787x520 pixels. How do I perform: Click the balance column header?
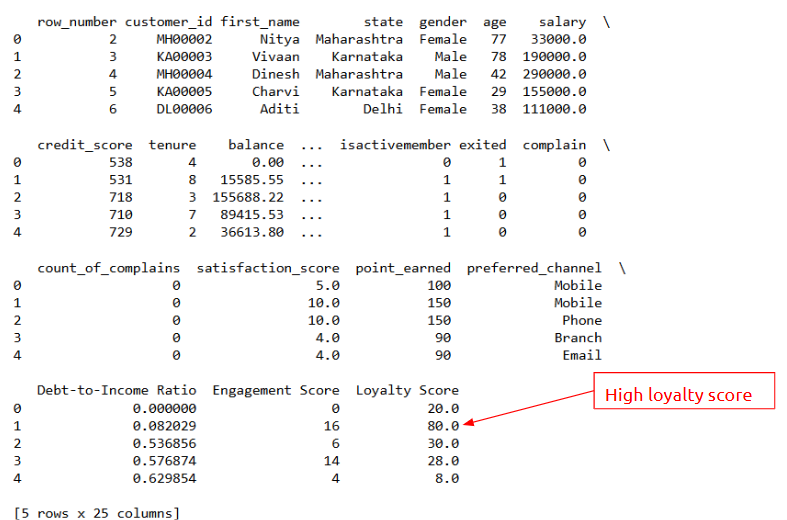tap(256, 146)
